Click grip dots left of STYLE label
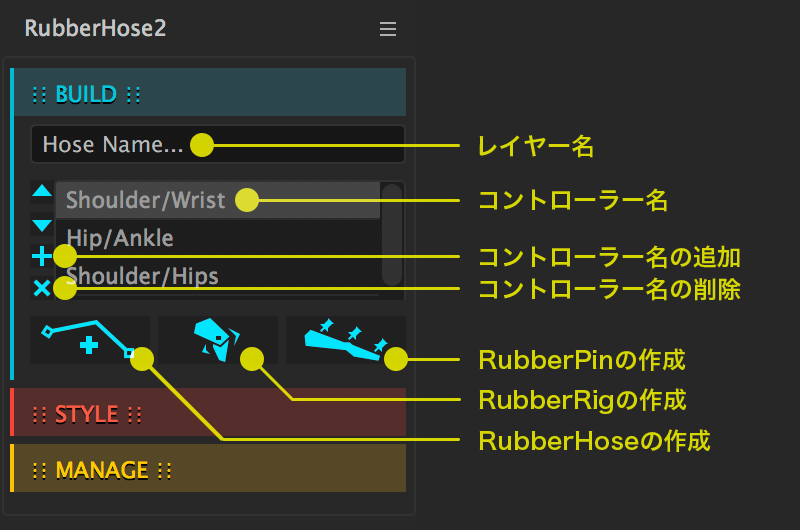The height and width of the screenshot is (530, 800). pos(40,414)
